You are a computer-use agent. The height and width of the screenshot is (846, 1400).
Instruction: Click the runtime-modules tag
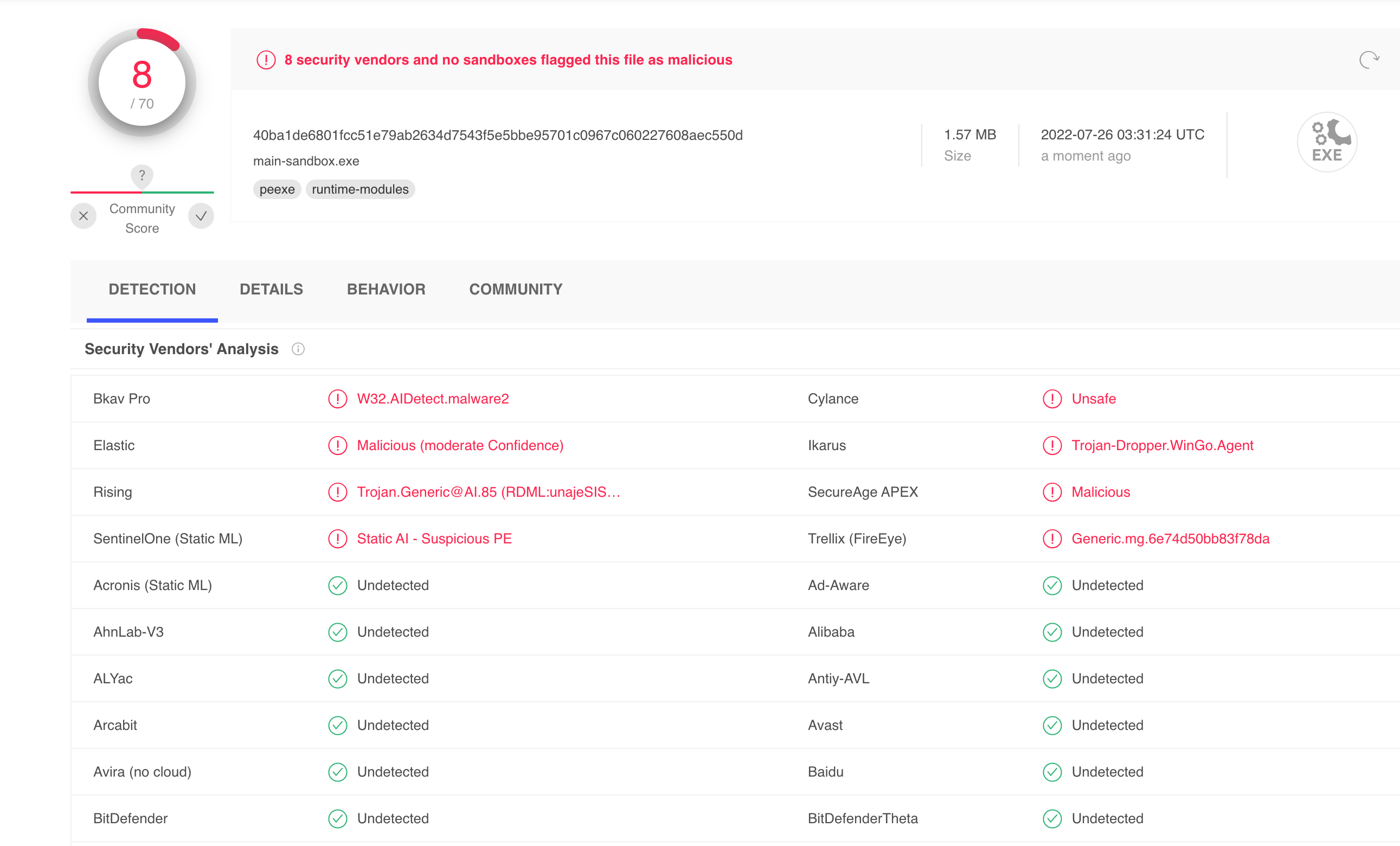click(x=359, y=189)
